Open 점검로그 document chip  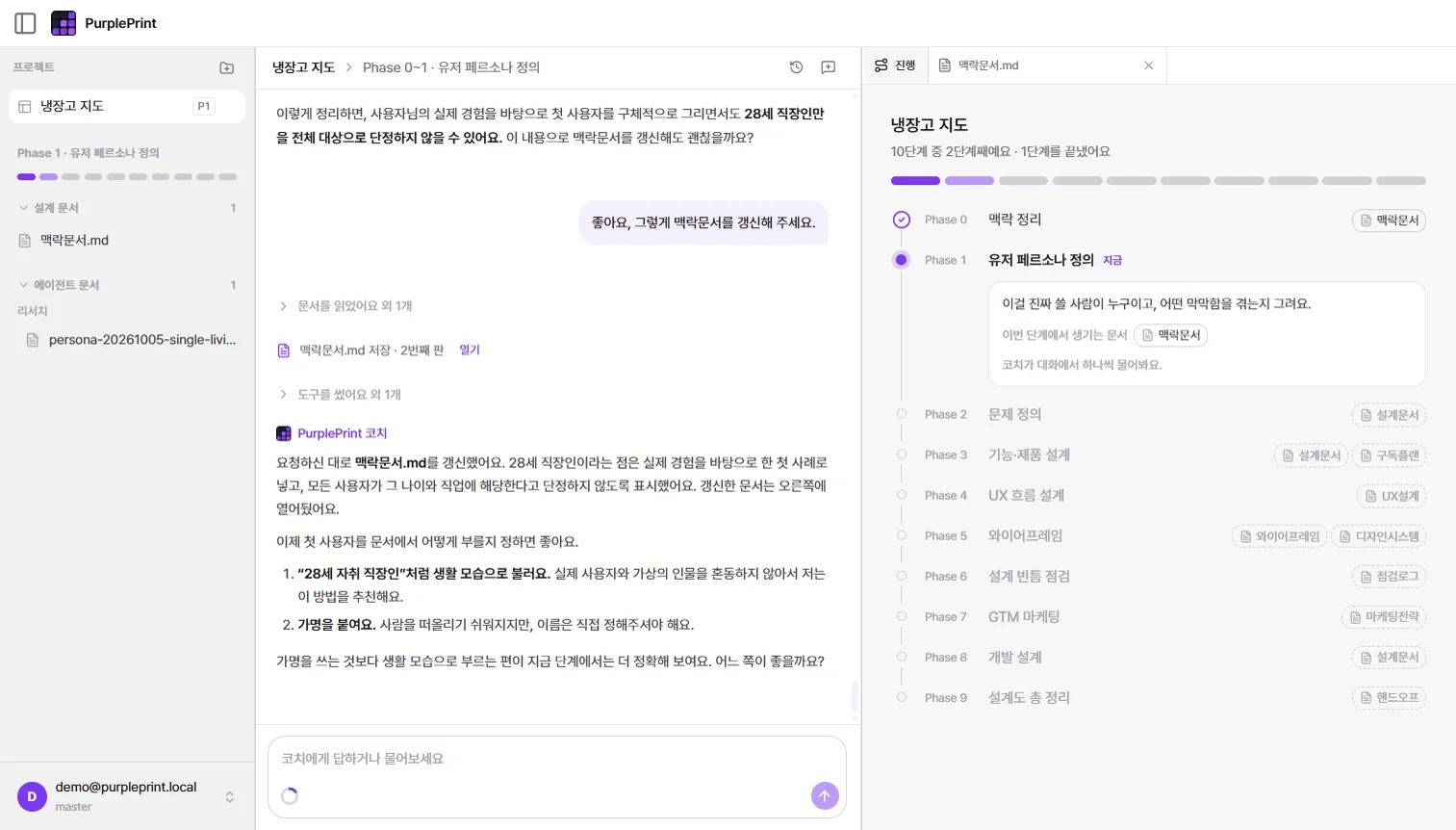(x=1389, y=577)
